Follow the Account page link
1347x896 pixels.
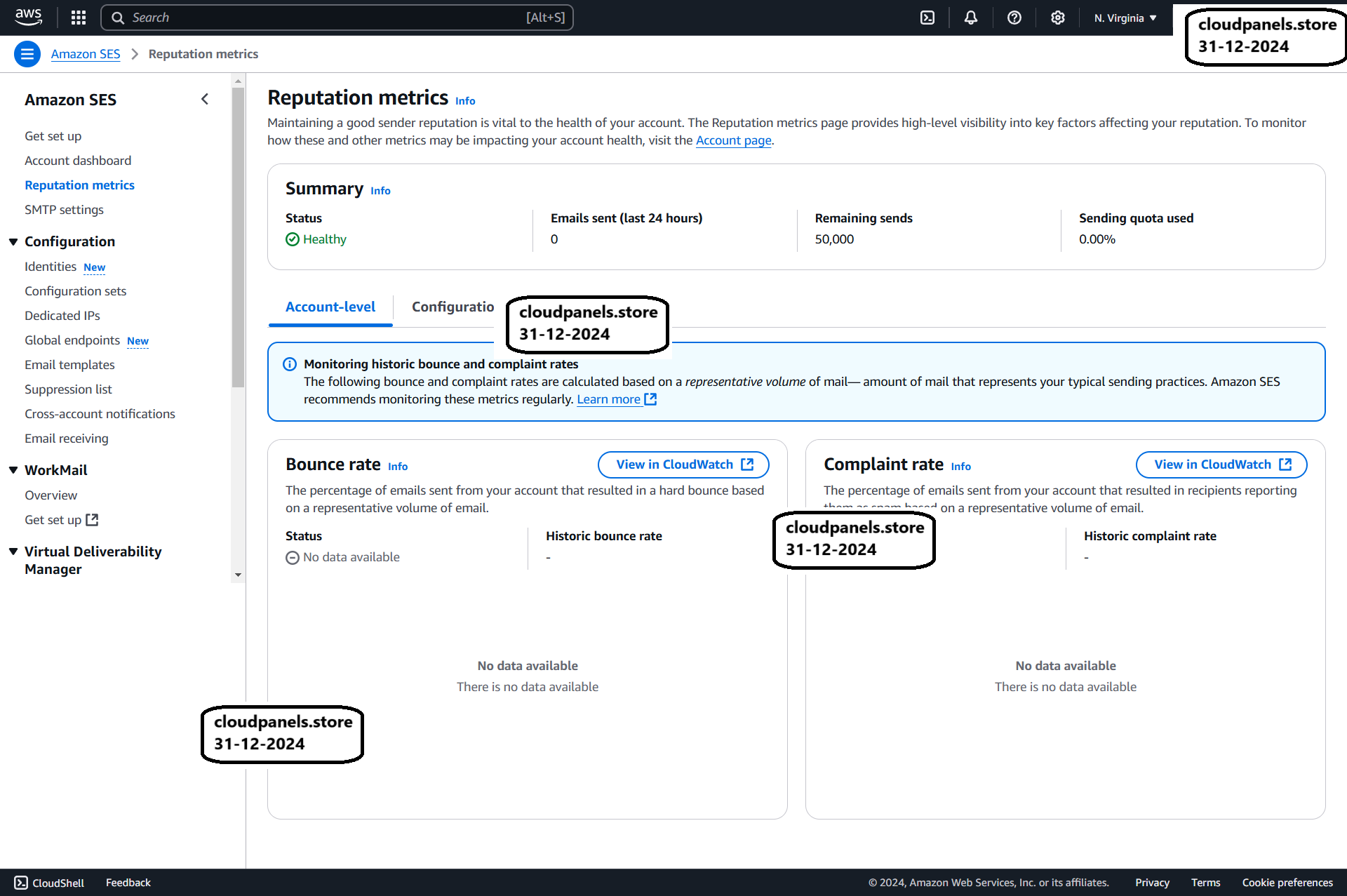click(x=733, y=140)
